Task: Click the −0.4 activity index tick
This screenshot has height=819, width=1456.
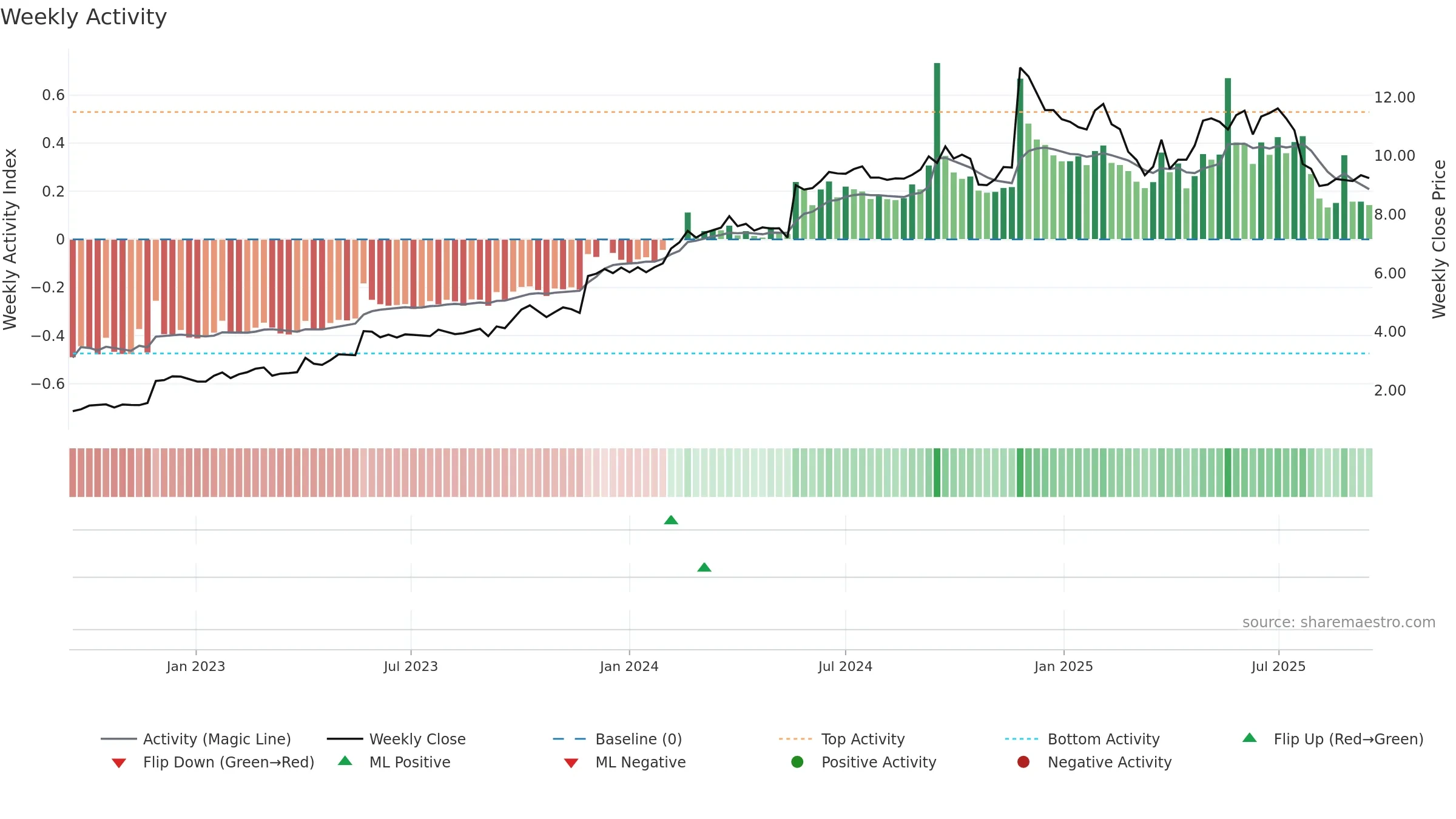Action: (47, 335)
